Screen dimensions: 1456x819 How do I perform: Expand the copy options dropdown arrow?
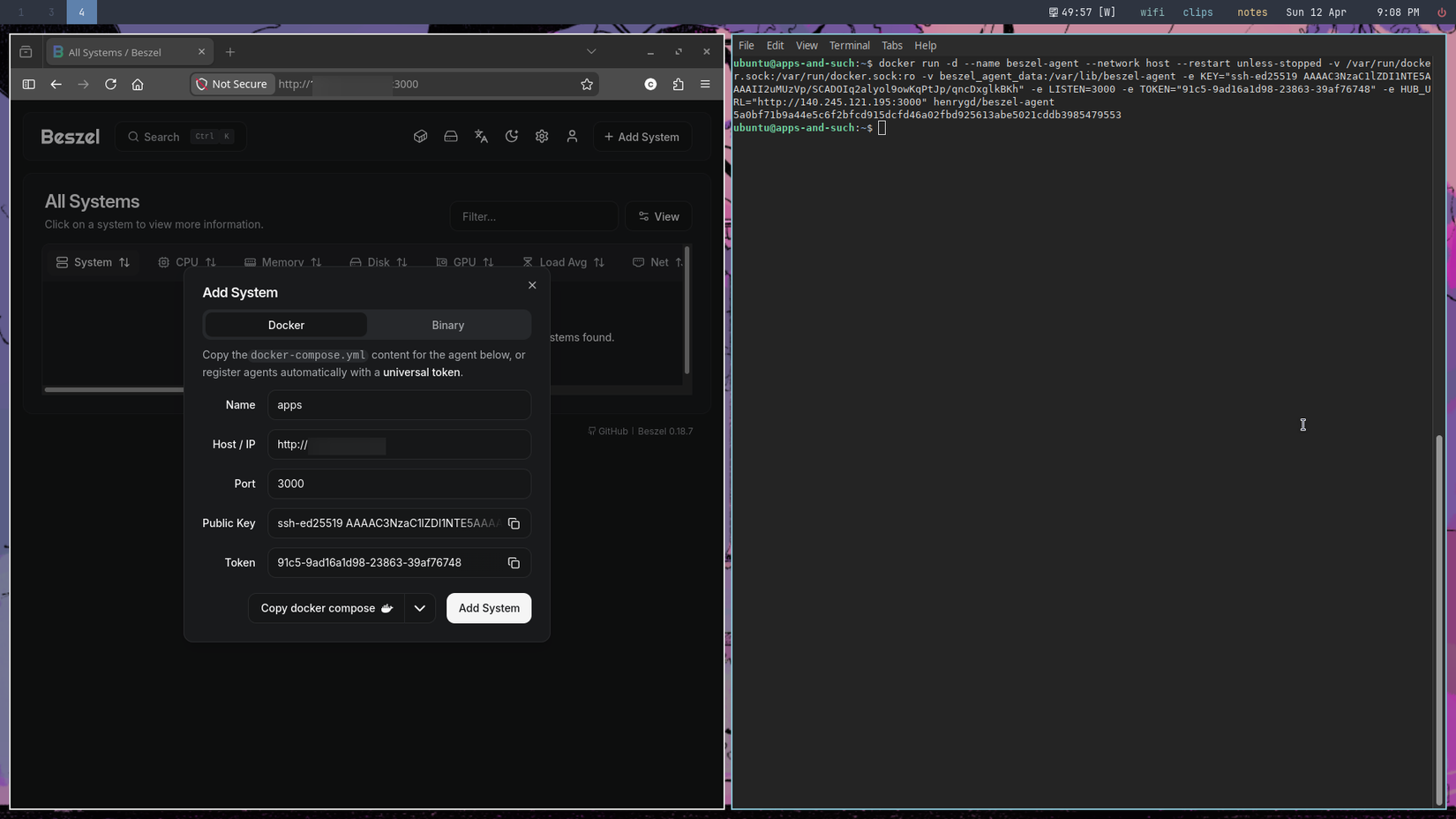click(420, 608)
